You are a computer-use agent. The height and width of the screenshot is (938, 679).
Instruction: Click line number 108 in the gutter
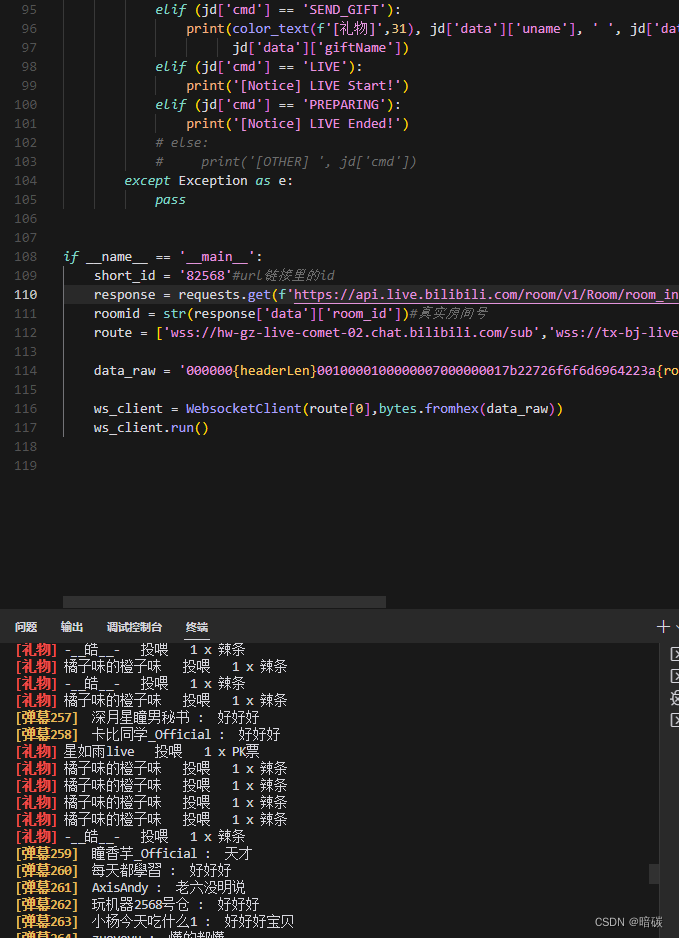click(x=26, y=257)
